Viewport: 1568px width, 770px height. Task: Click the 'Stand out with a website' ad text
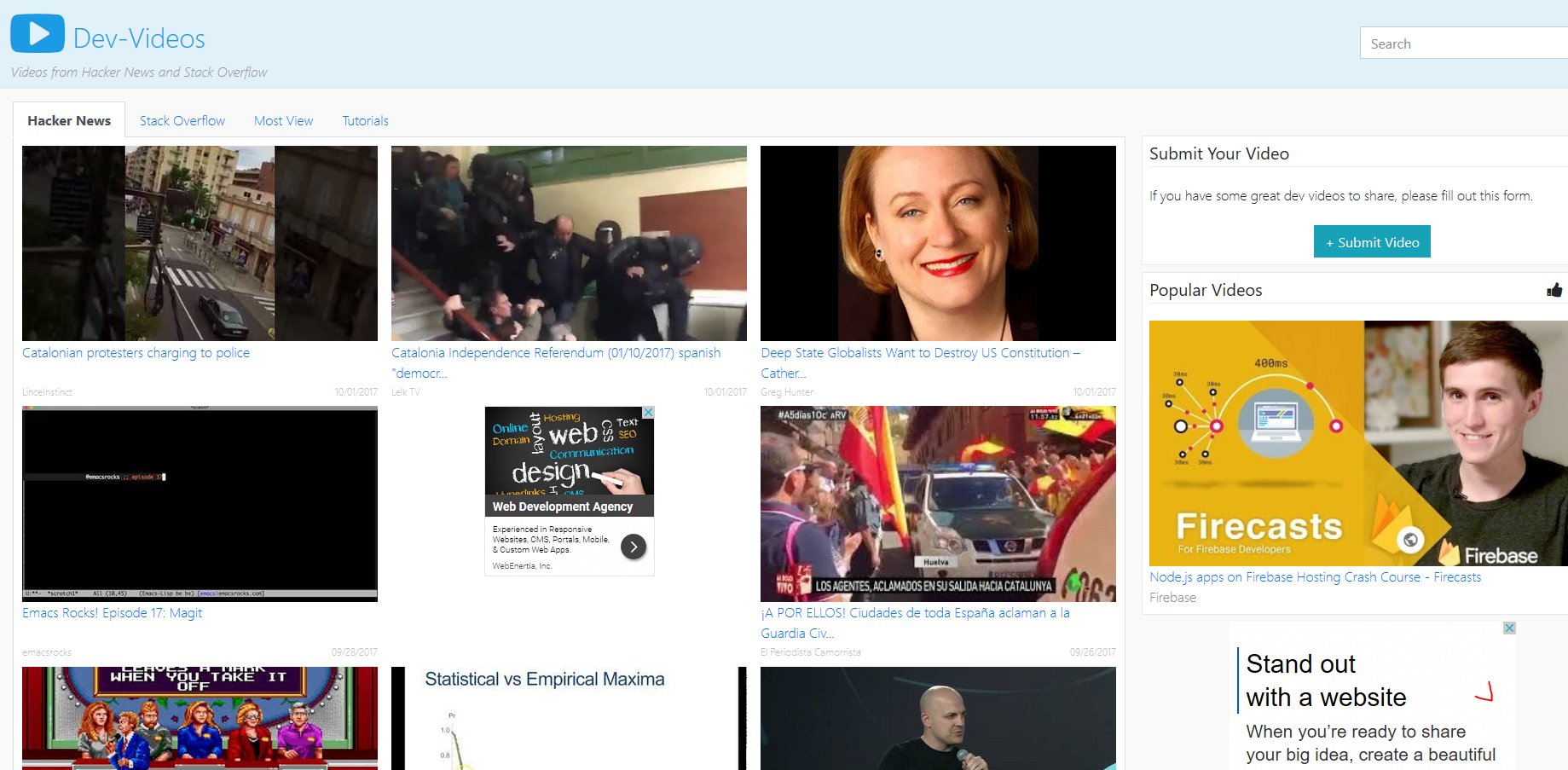(x=1326, y=680)
